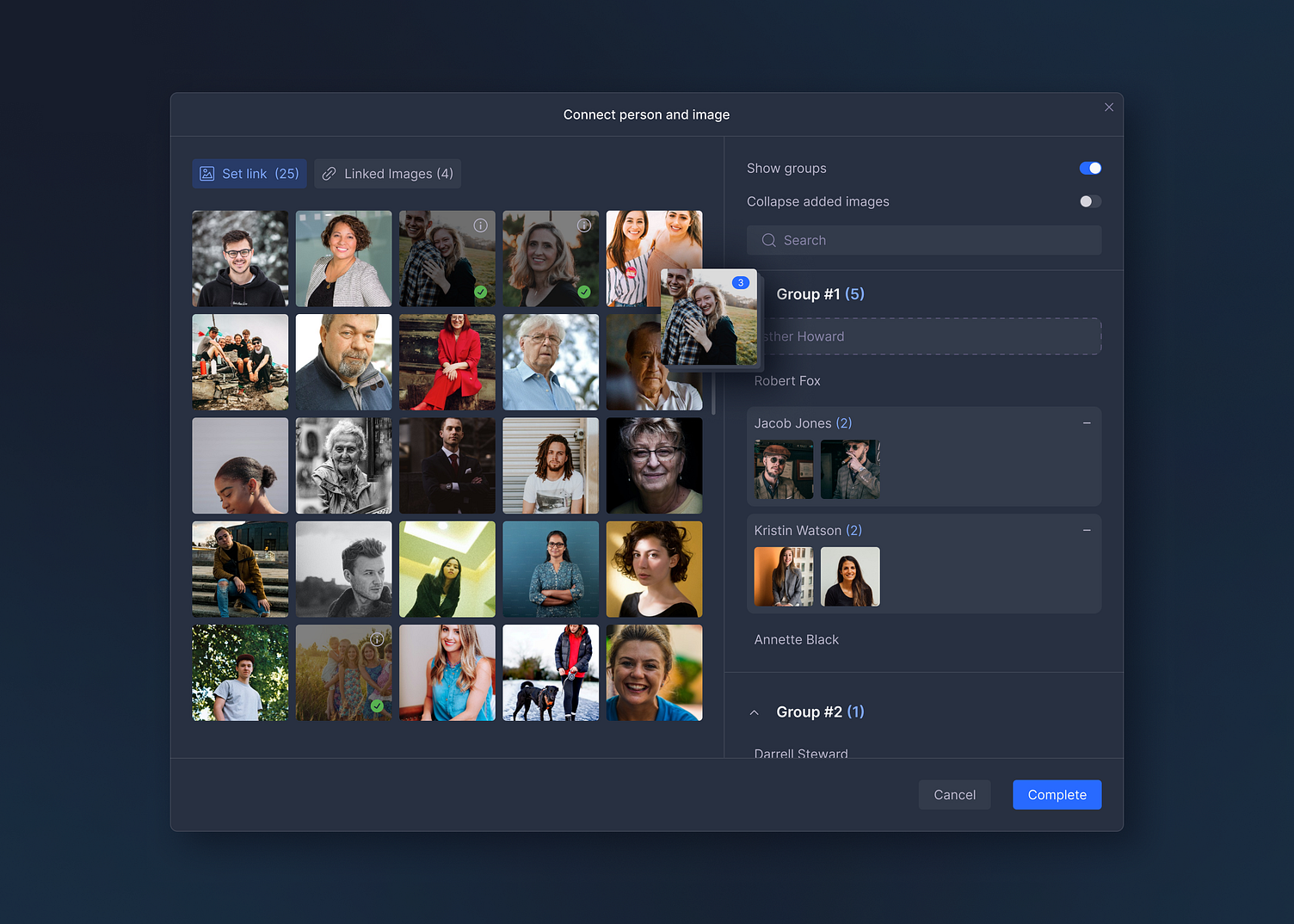Enable Collapse added images switch
Screen dimensions: 1294x924
pos(1090,201)
